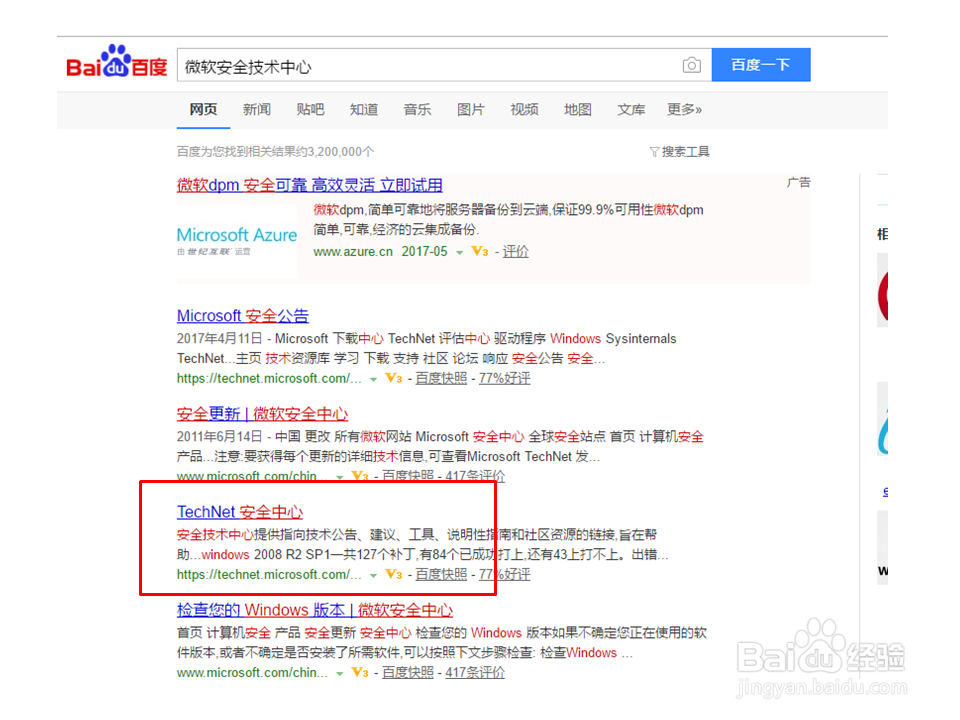960x720 pixels.
Task: Select the 网页 tab
Action: tap(203, 110)
